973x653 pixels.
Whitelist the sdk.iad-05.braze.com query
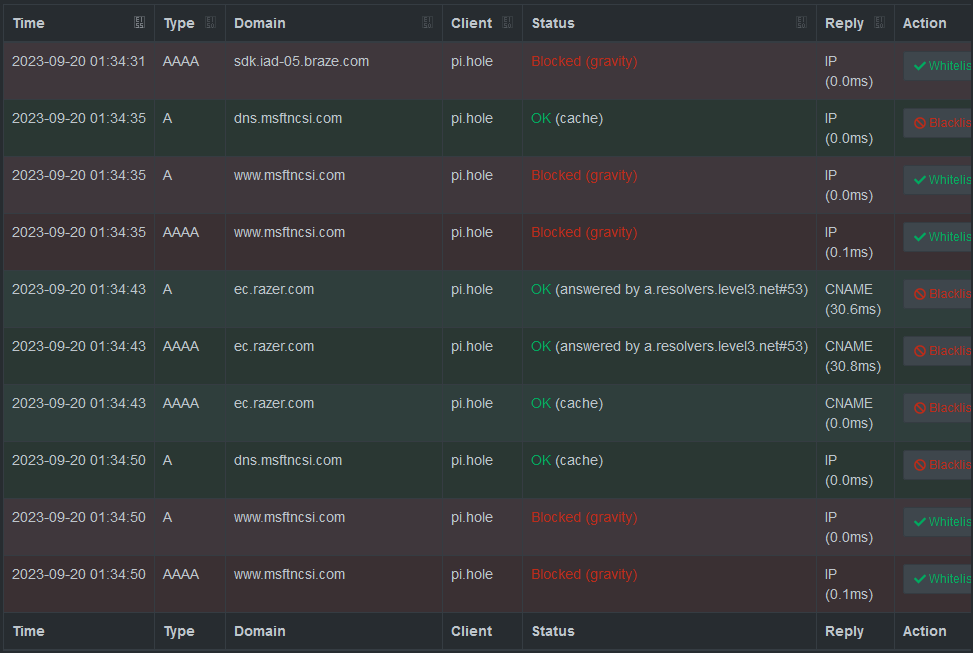[x=938, y=66]
